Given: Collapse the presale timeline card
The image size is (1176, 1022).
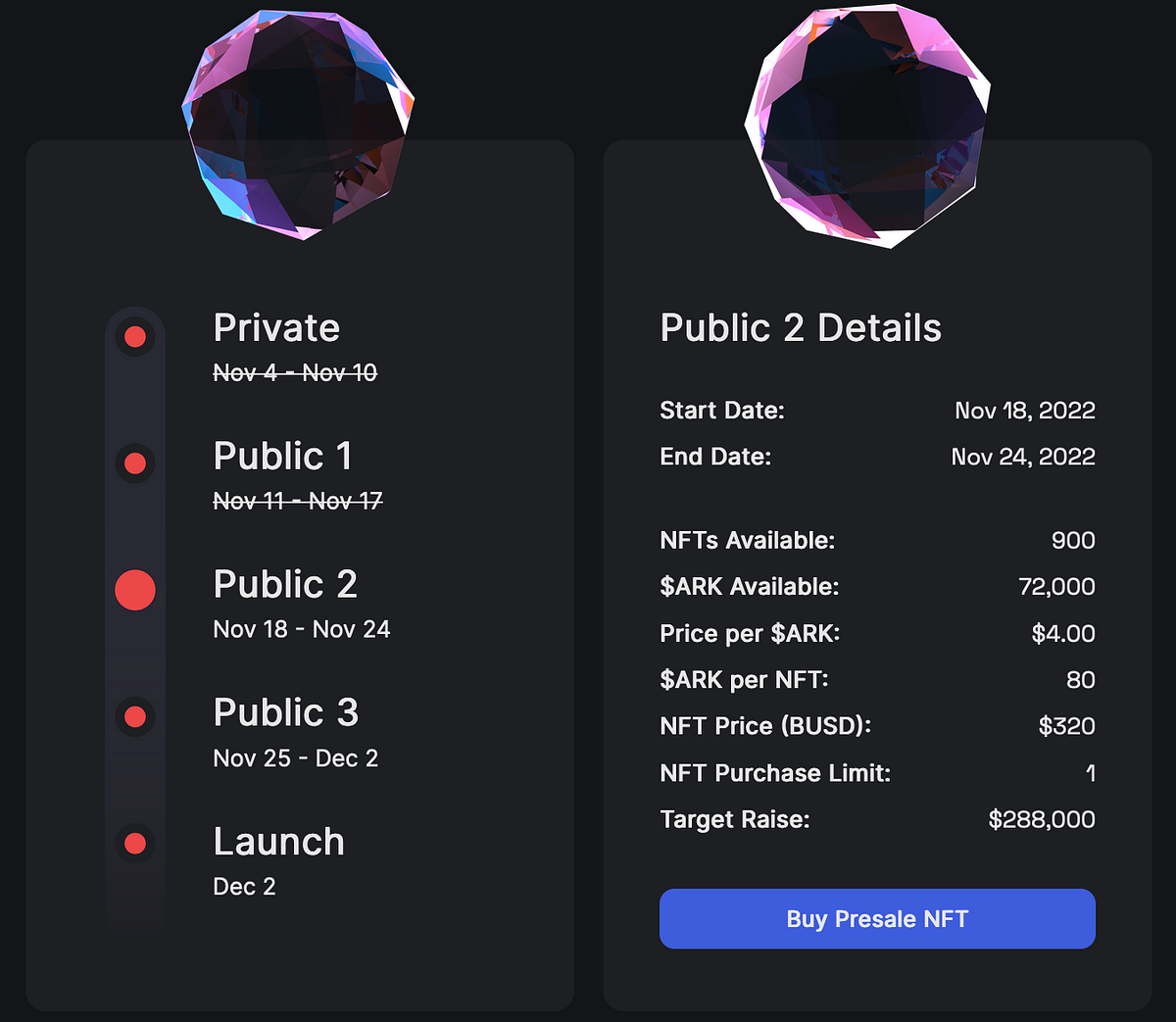Looking at the screenshot, I should 299,573.
